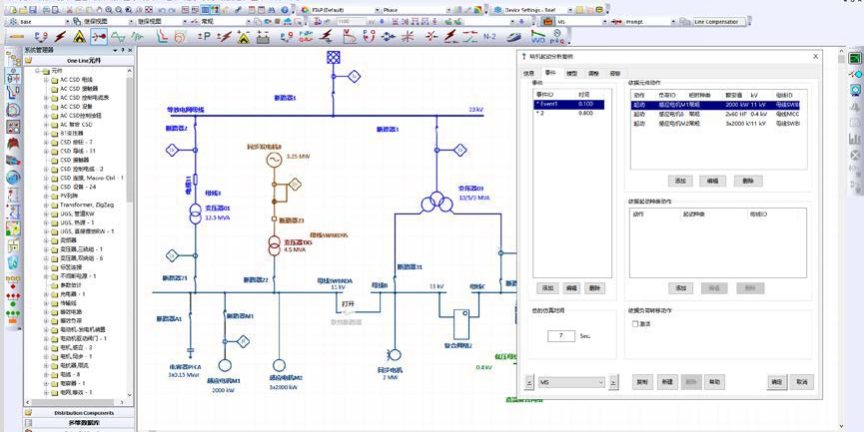Open the MS study case dropdown in dialog
Image resolution: width=864 pixels, height=432 pixels.
[x=572, y=382]
